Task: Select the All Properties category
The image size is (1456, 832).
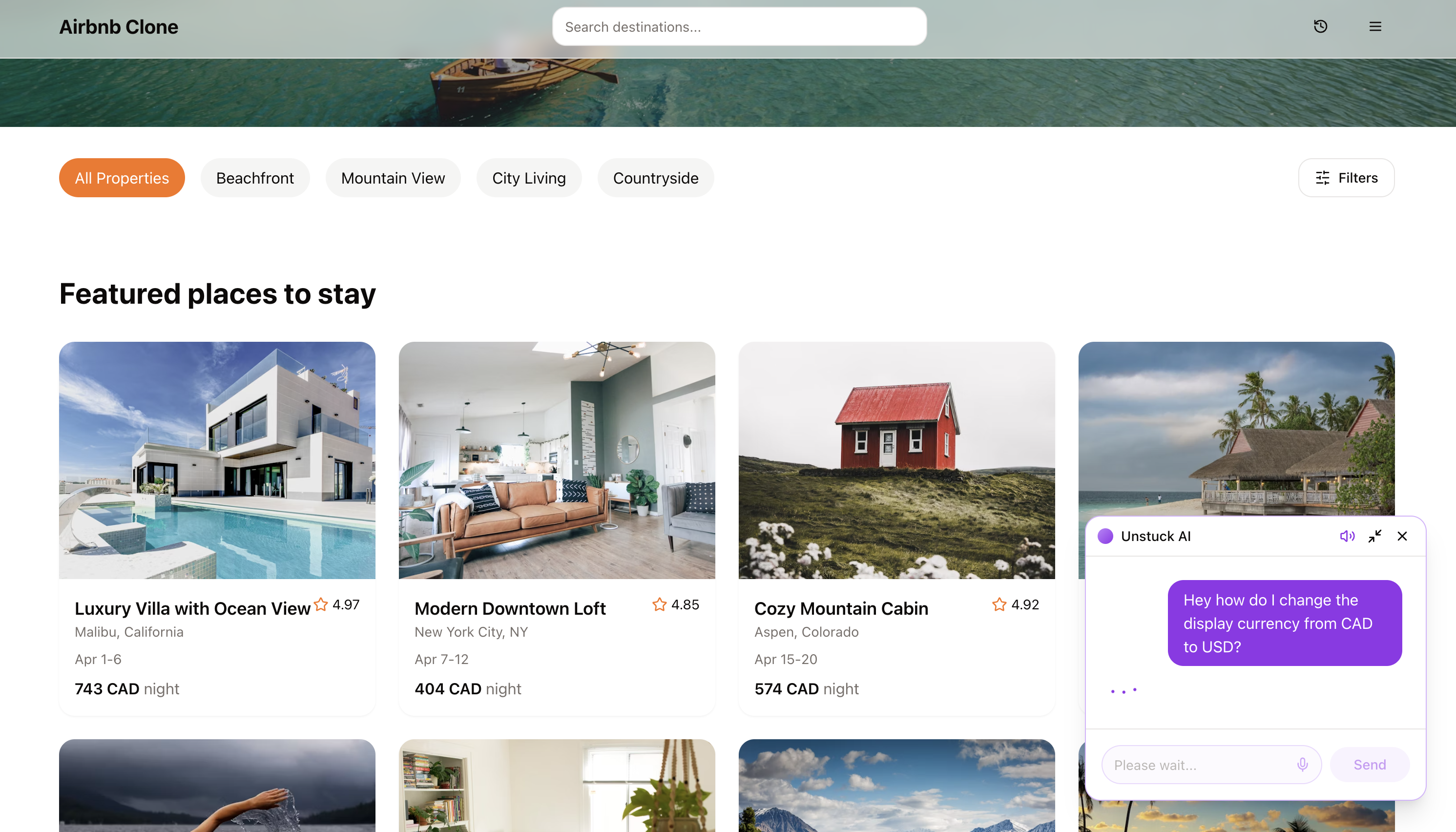Action: pyautogui.click(x=122, y=178)
